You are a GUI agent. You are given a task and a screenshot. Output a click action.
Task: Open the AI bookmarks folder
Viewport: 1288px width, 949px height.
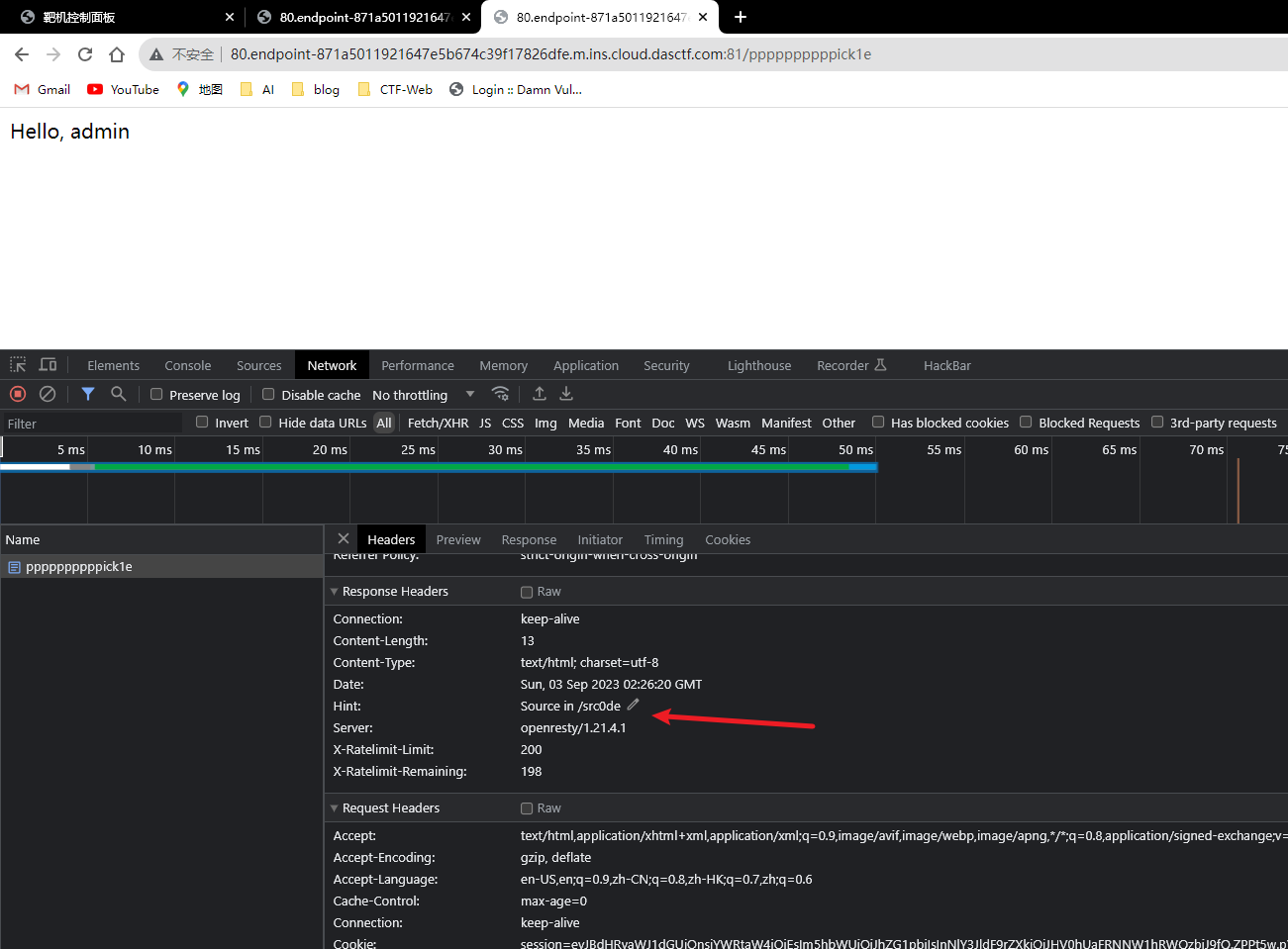(257, 89)
